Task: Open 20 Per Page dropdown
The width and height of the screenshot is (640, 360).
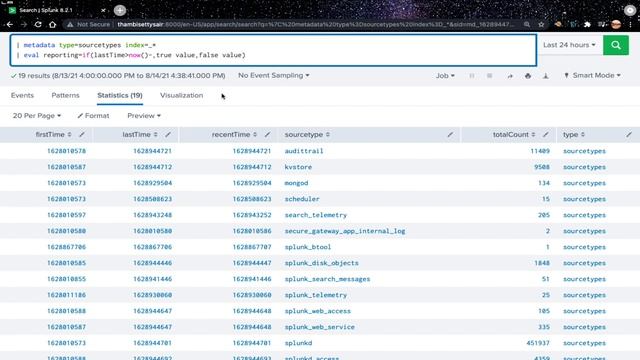Action: (37, 116)
